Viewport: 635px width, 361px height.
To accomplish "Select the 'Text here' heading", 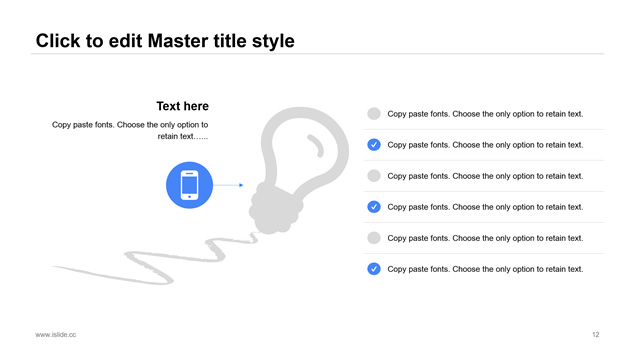I will pyautogui.click(x=183, y=106).
